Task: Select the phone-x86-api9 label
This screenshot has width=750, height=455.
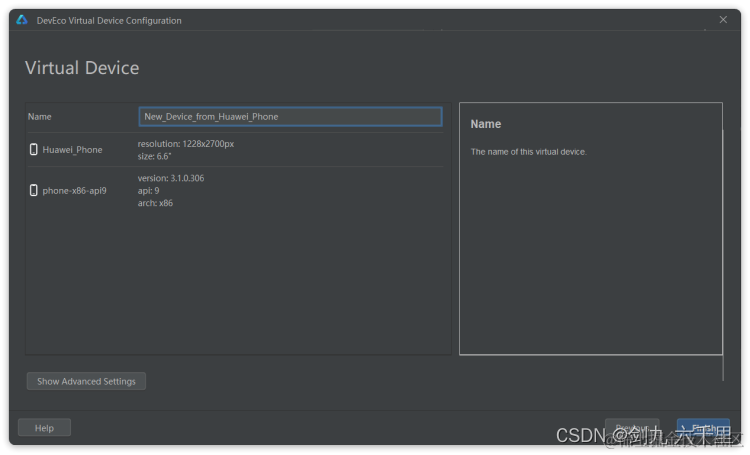Action: [x=75, y=191]
